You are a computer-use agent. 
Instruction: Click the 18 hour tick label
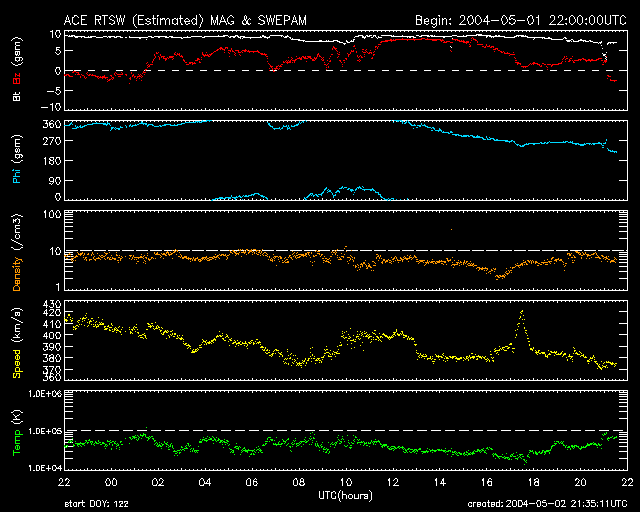coord(533,483)
